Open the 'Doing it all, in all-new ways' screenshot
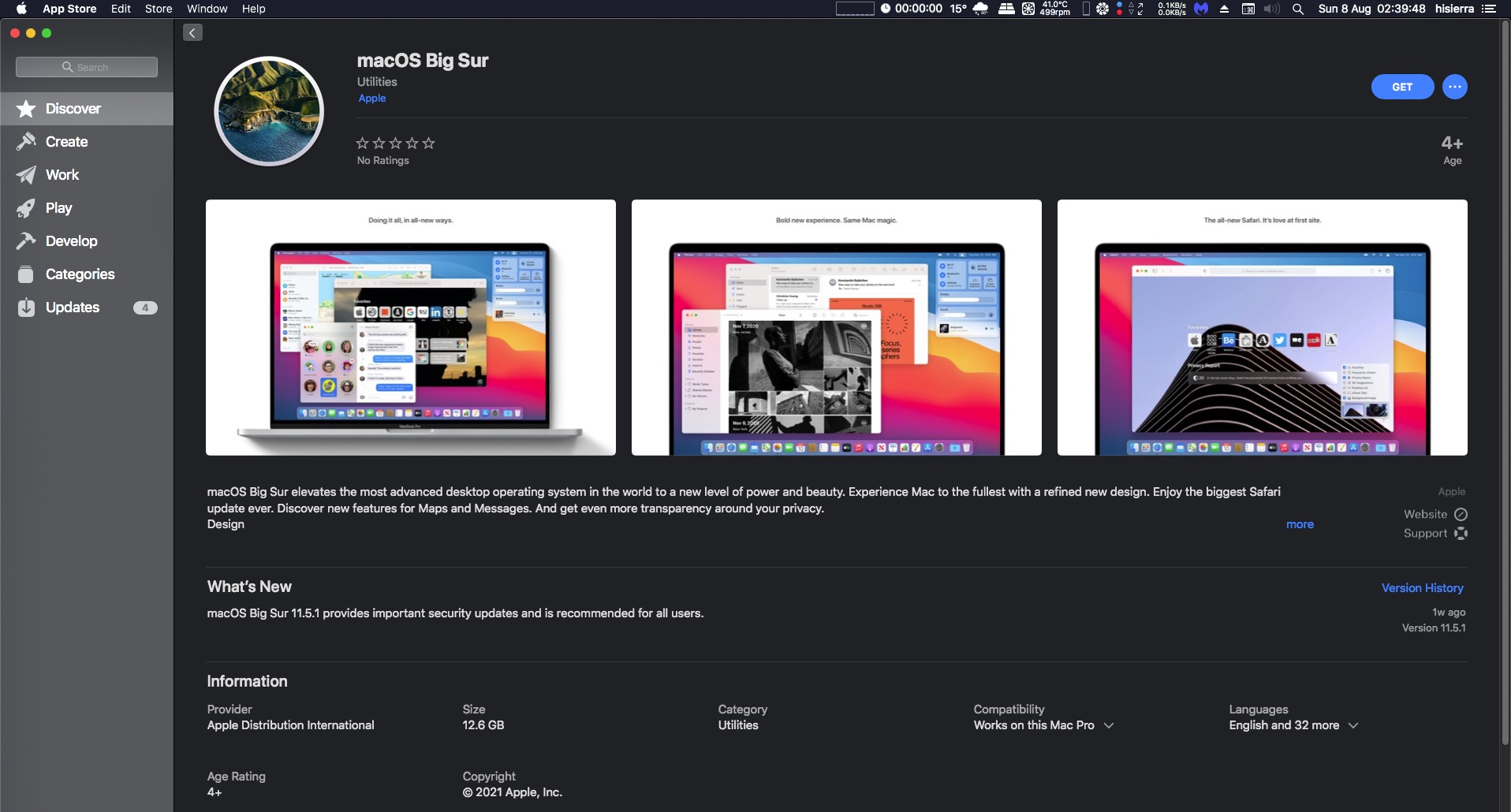The image size is (1511, 812). (411, 327)
